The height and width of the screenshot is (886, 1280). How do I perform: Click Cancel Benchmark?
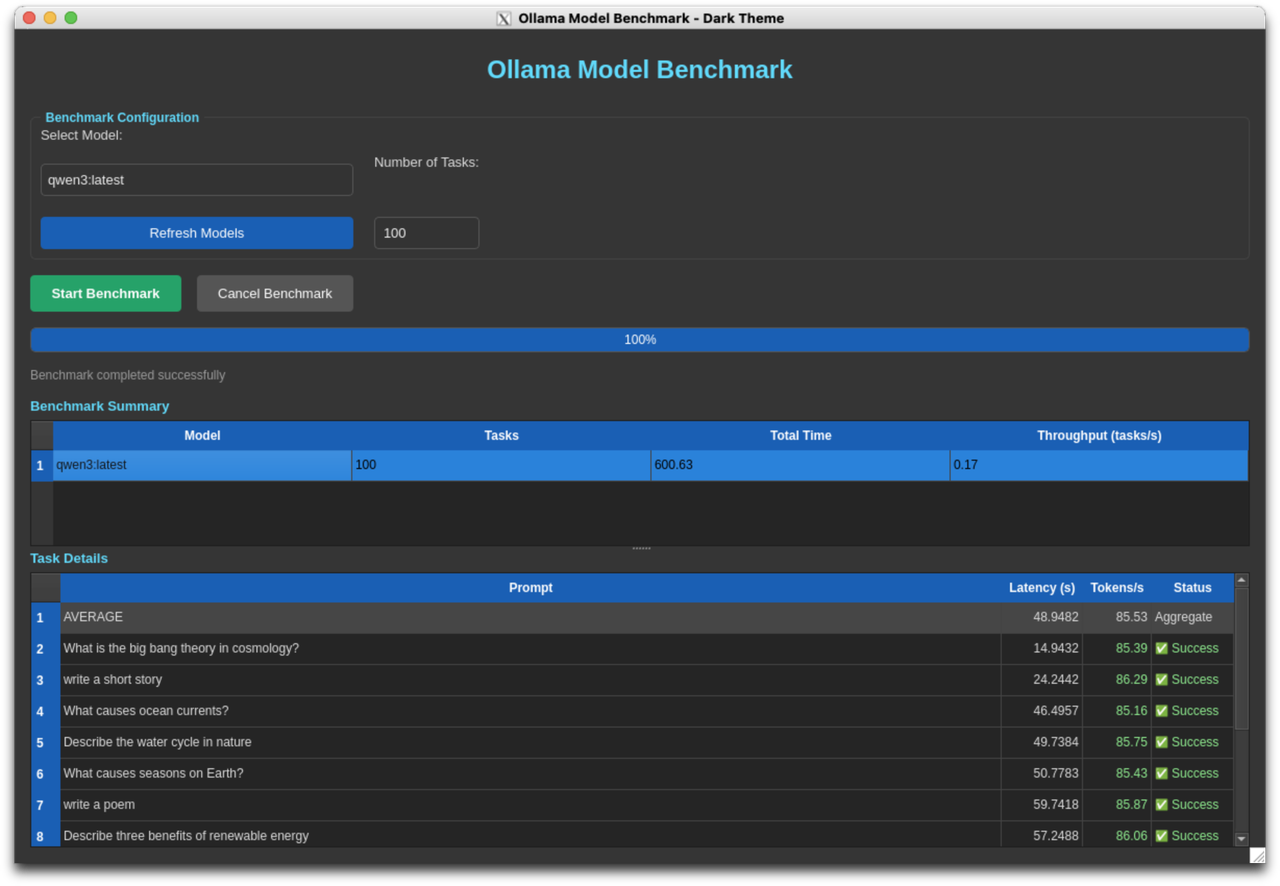[x=274, y=293]
